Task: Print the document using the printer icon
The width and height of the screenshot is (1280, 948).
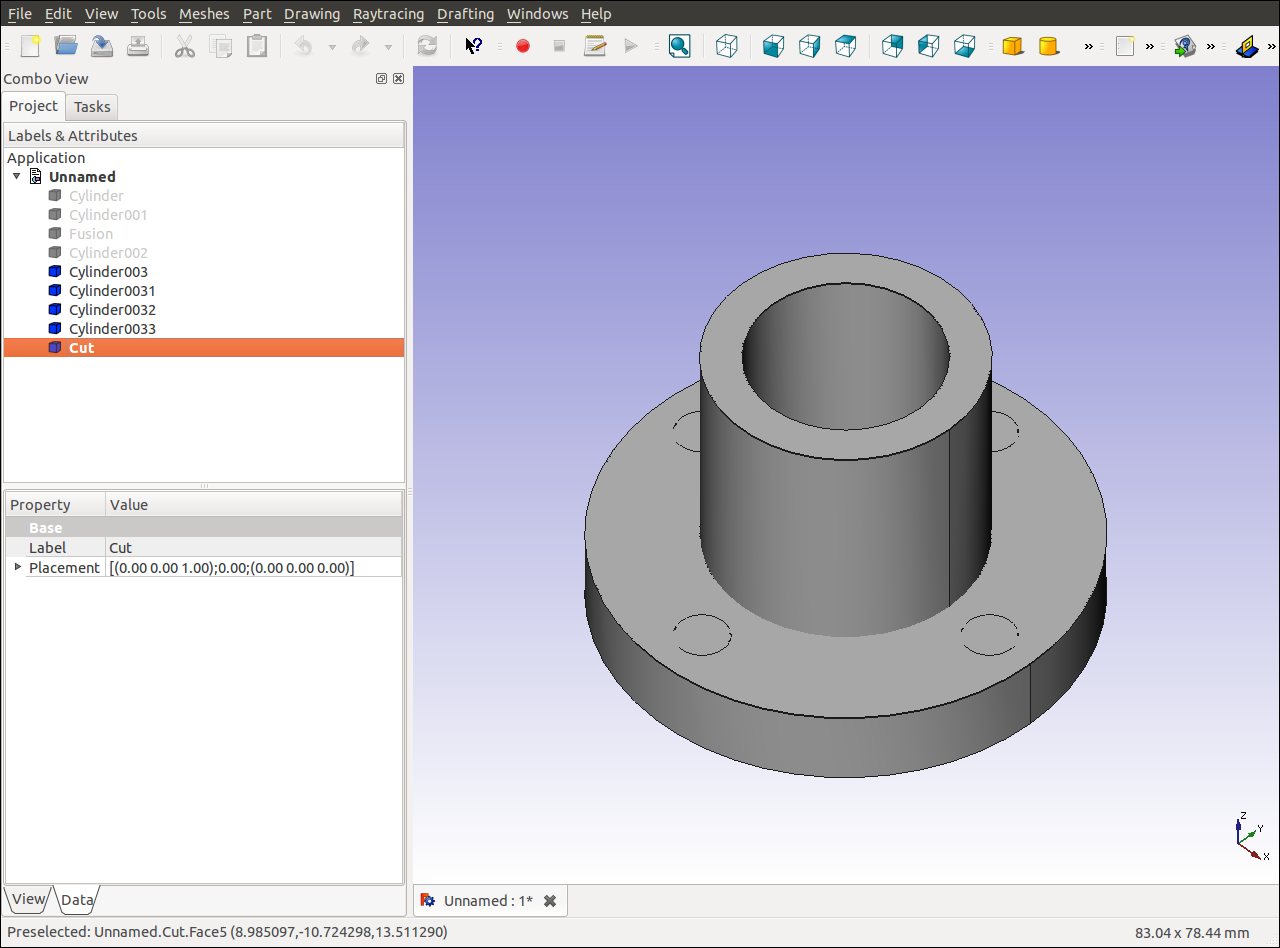Action: (x=138, y=46)
